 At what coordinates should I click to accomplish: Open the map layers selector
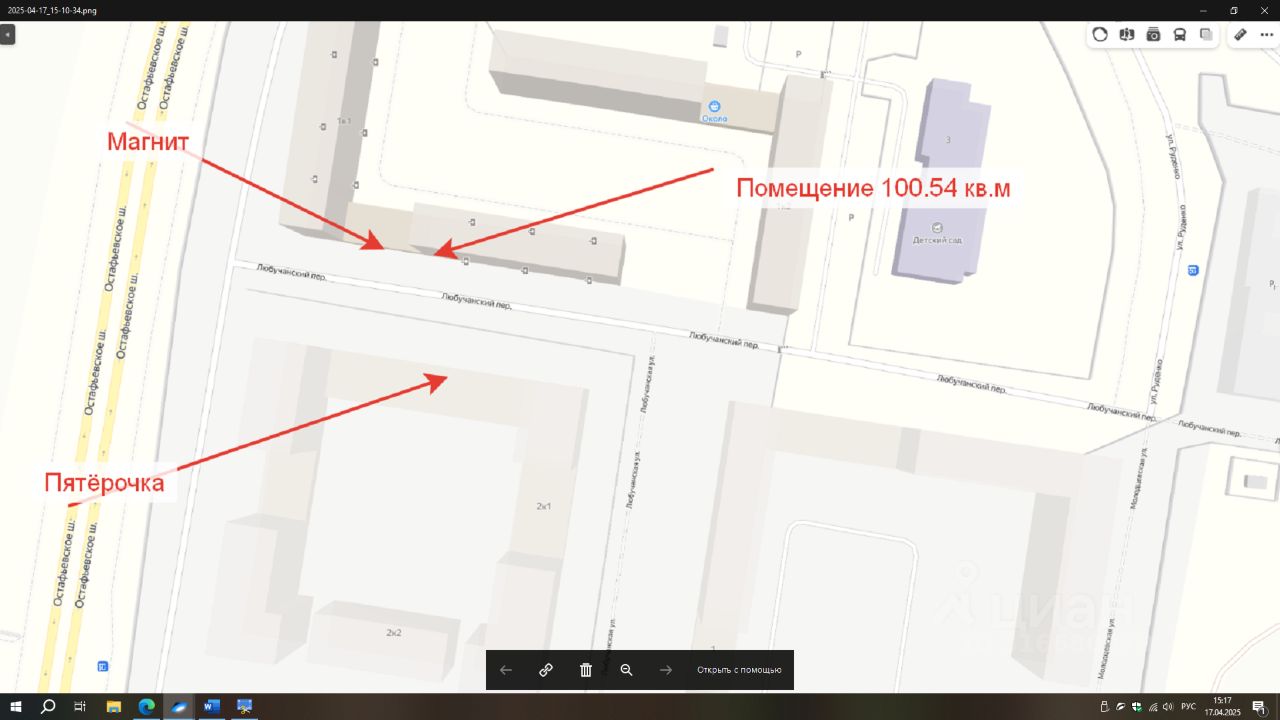click(x=1206, y=34)
